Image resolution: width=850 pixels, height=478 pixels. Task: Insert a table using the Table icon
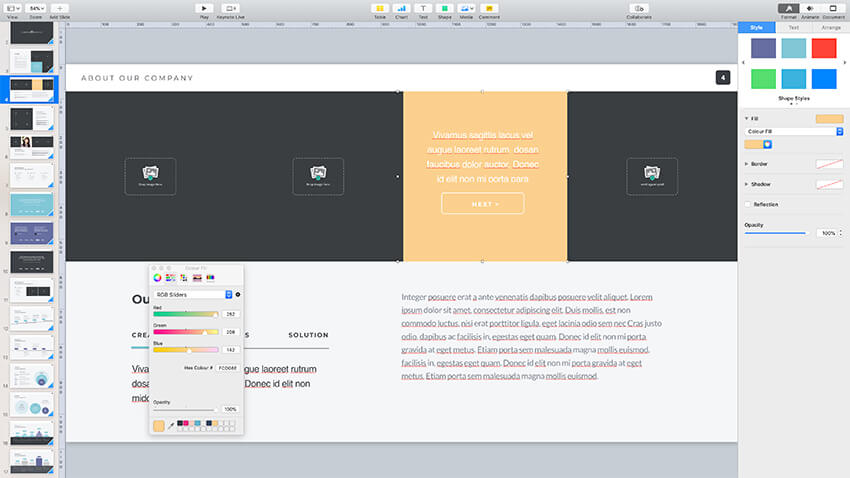click(x=379, y=8)
